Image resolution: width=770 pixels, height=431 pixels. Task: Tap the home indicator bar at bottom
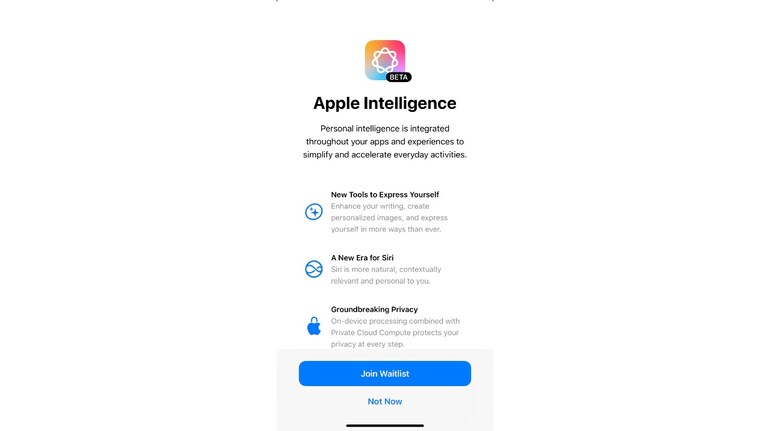pyautogui.click(x=385, y=426)
